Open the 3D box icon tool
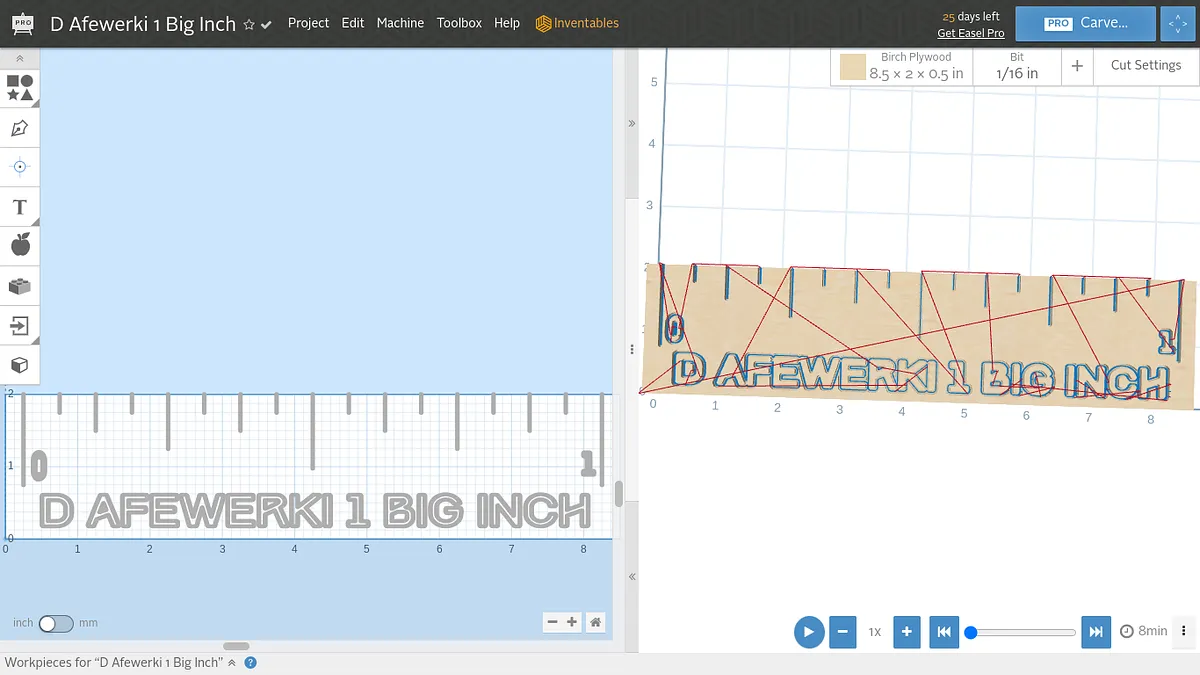1200x675 pixels. tap(19, 365)
